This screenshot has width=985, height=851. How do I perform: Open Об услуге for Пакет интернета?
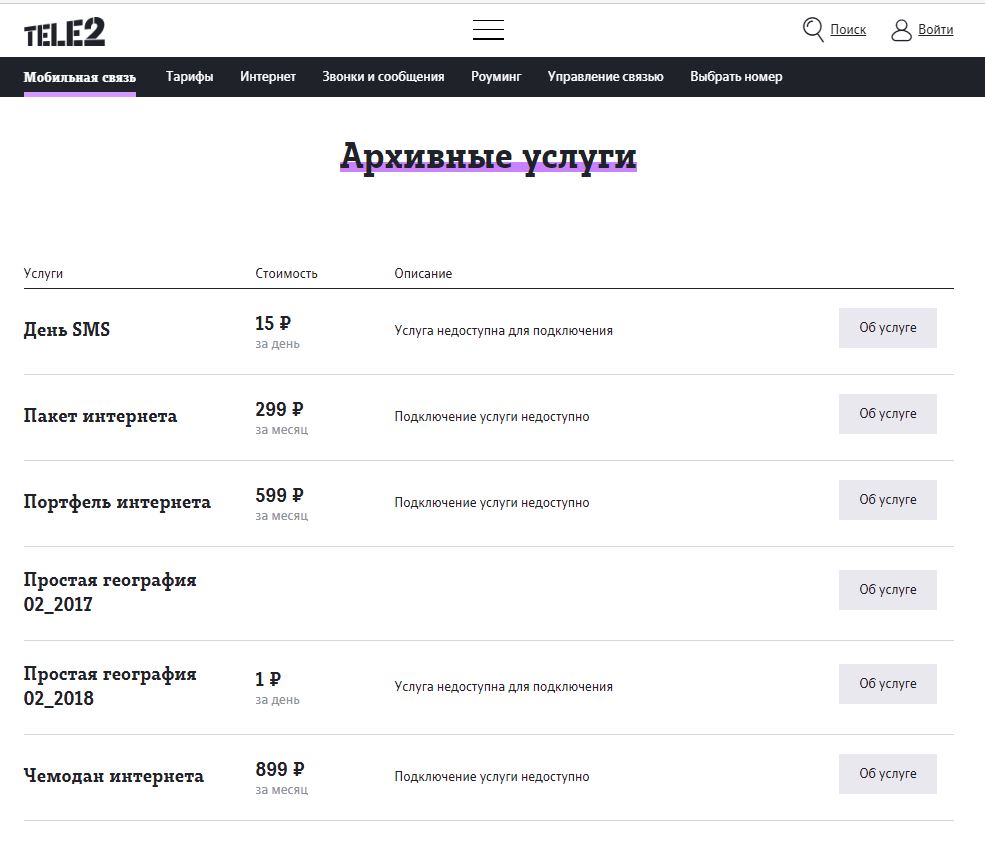click(887, 414)
